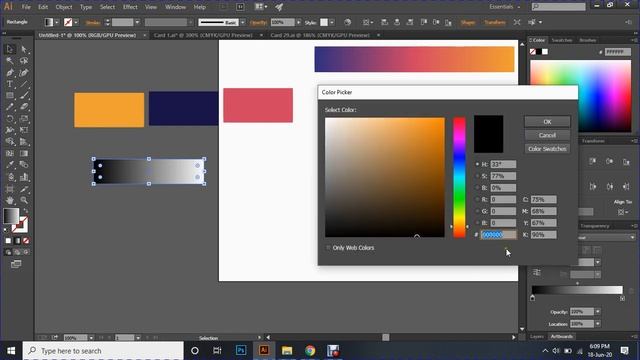Viewport: 640px width, 360px height.
Task: Open Photoshop from the taskbar
Action: tap(241, 351)
